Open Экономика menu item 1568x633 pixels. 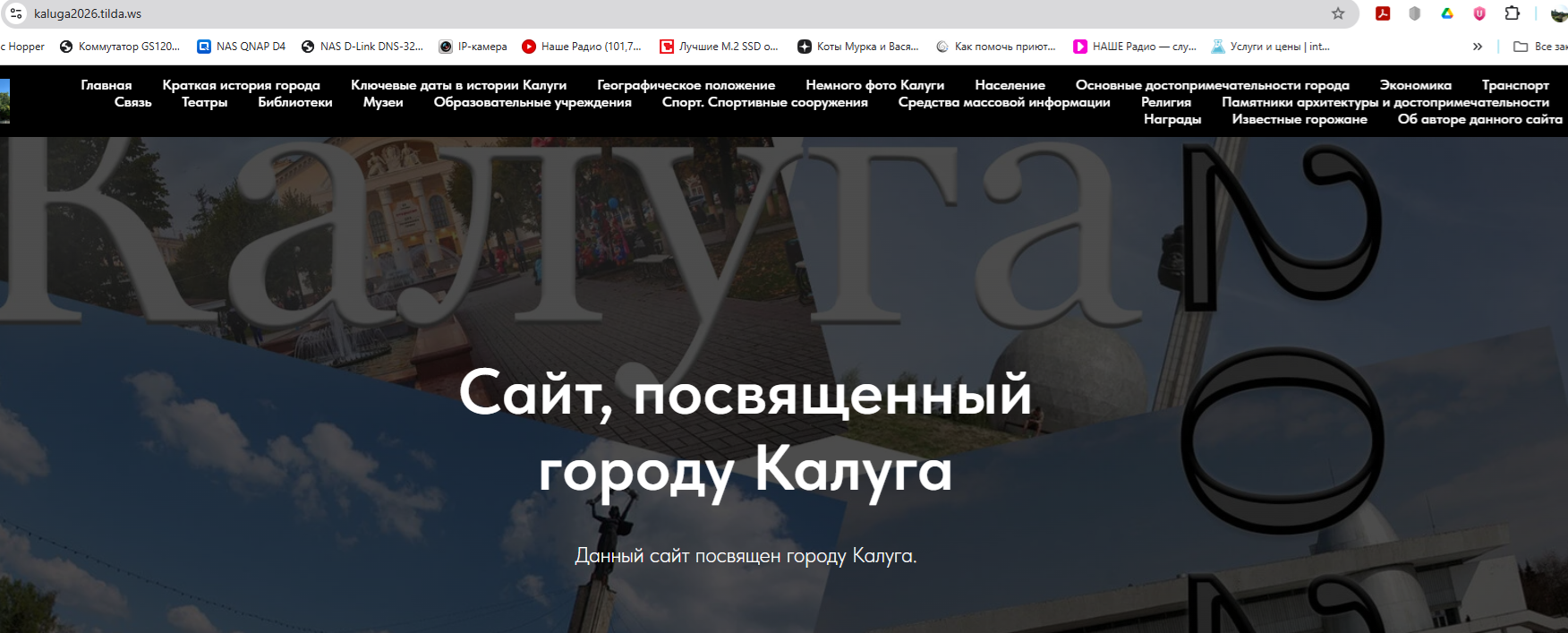pos(1416,85)
